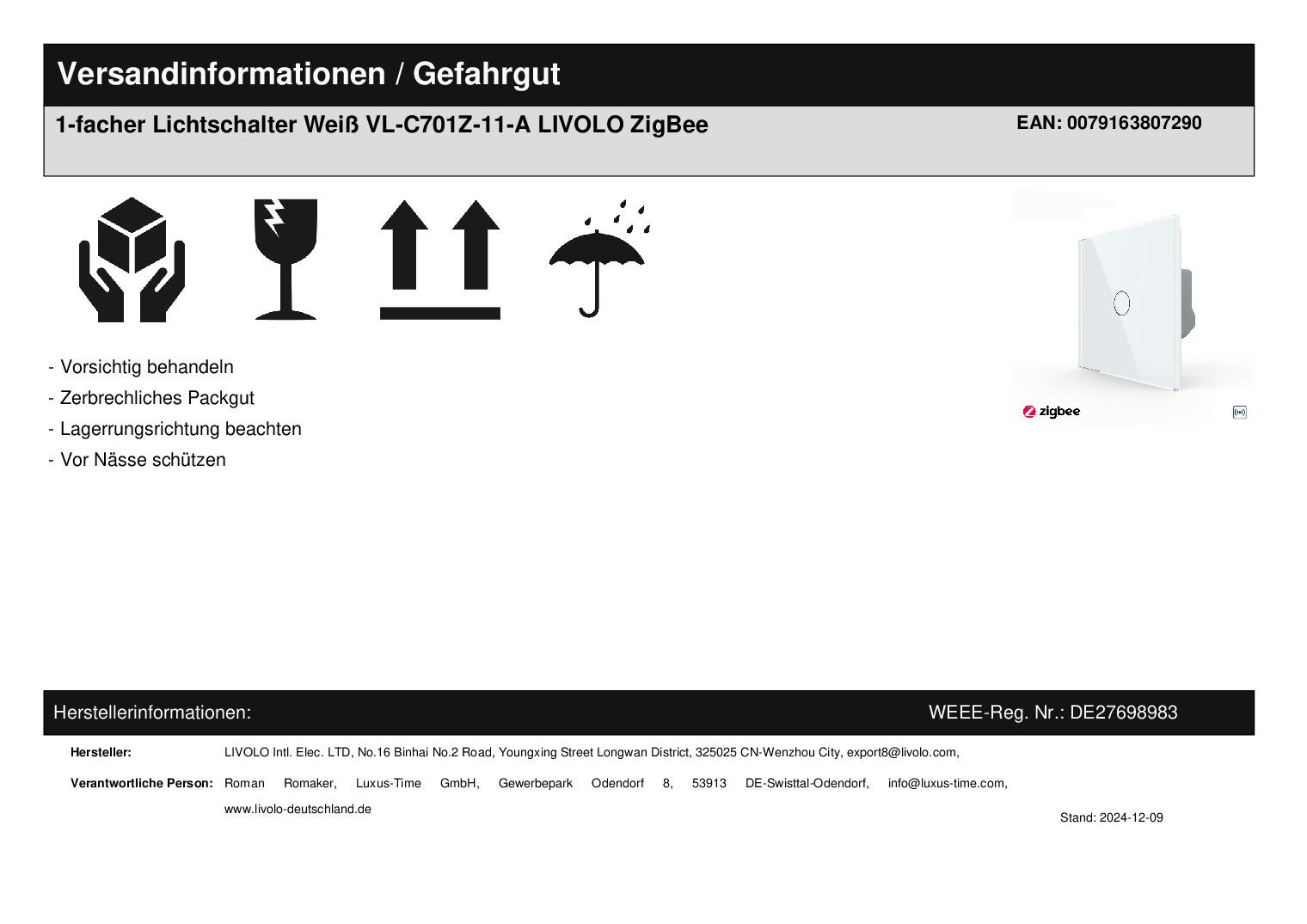Open the export8@livolo.com email link
The width and height of the screenshot is (1307, 924).
tap(901, 753)
